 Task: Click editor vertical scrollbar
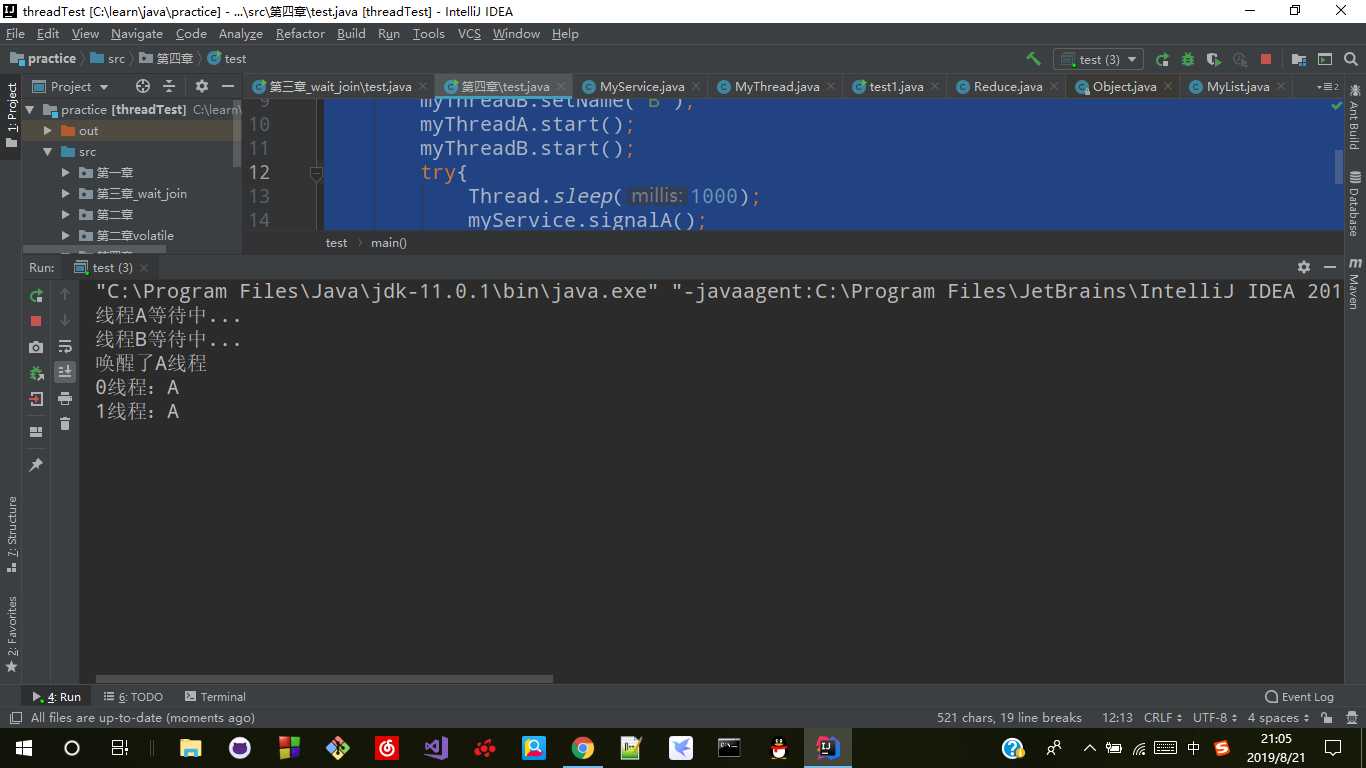click(x=1337, y=167)
